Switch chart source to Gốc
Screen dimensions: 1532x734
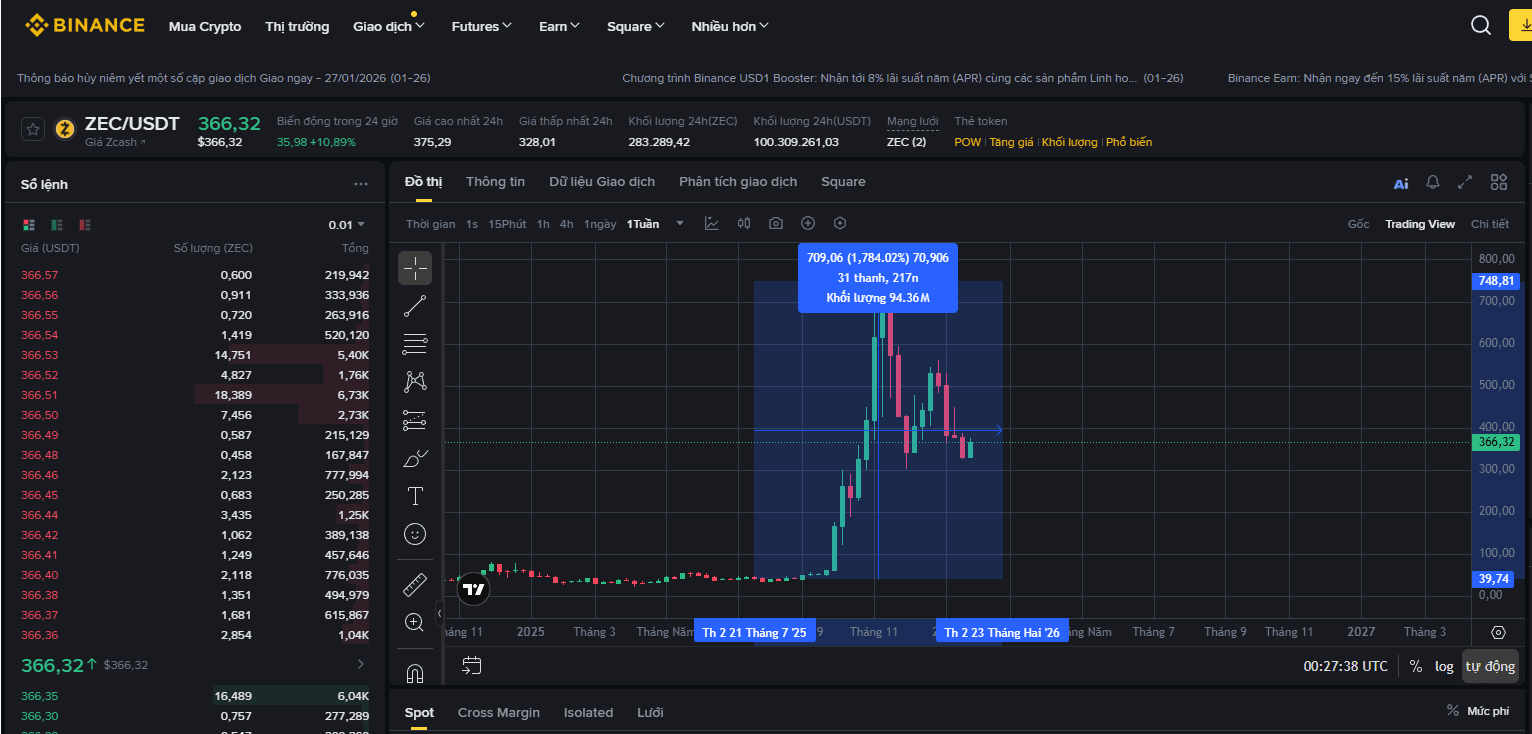coord(1358,224)
